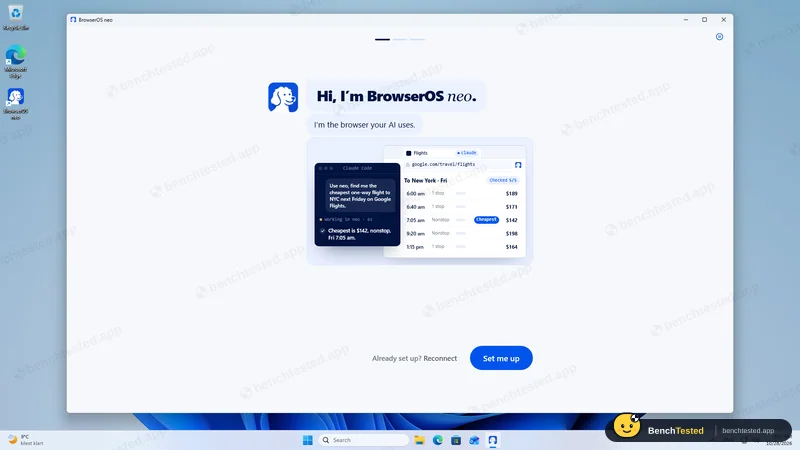Click the BrowserOS neo title bar icon
The height and width of the screenshot is (450, 800).
[73, 20]
